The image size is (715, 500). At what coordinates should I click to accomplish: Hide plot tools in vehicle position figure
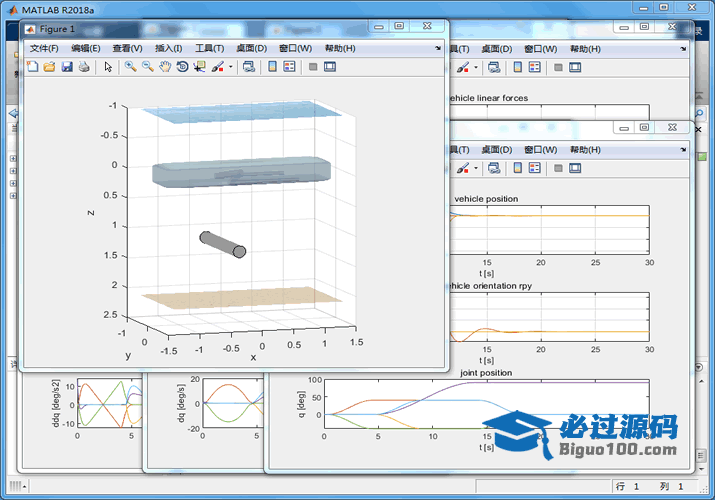[x=558, y=169]
